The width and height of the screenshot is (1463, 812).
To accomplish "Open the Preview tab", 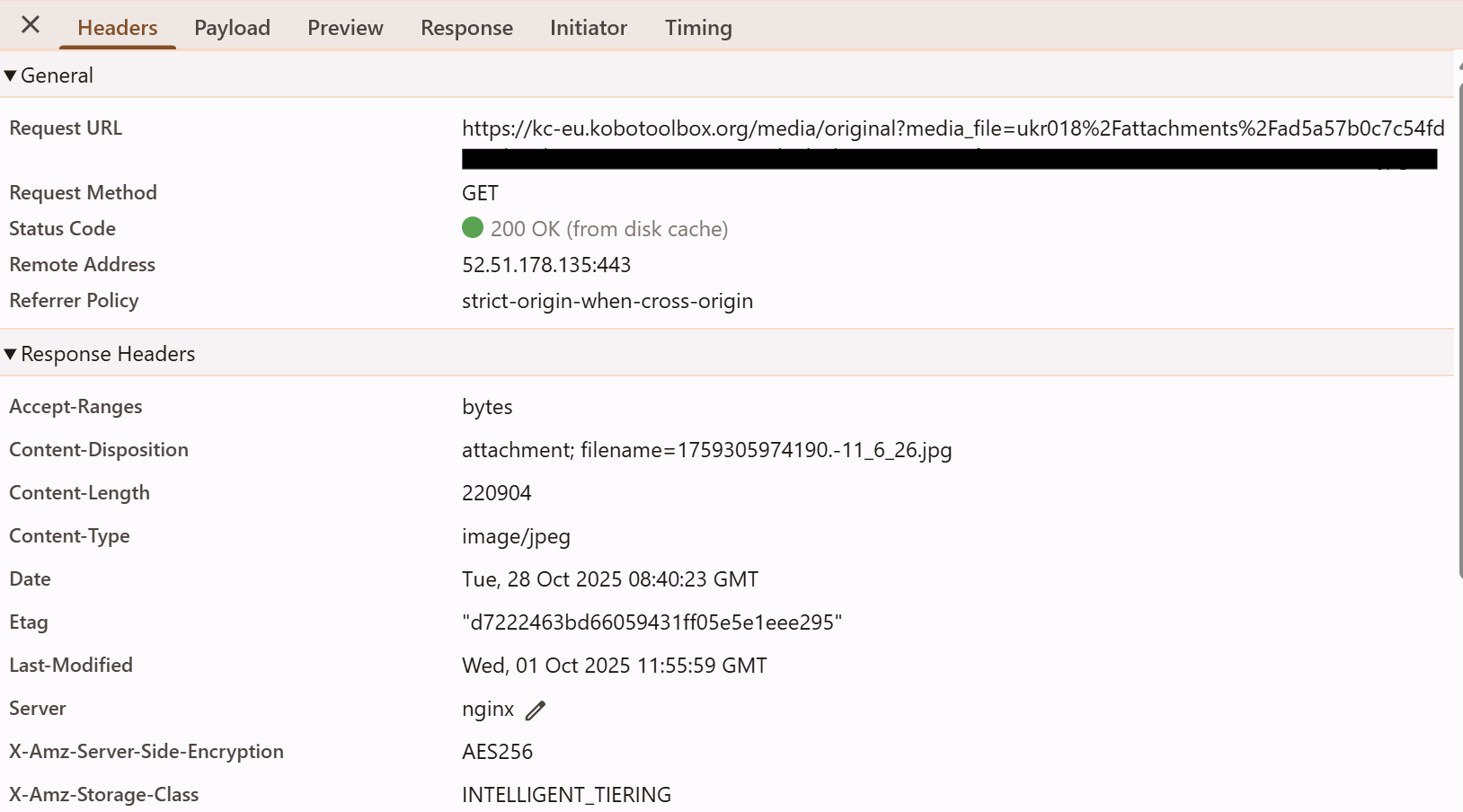I will 345,28.
